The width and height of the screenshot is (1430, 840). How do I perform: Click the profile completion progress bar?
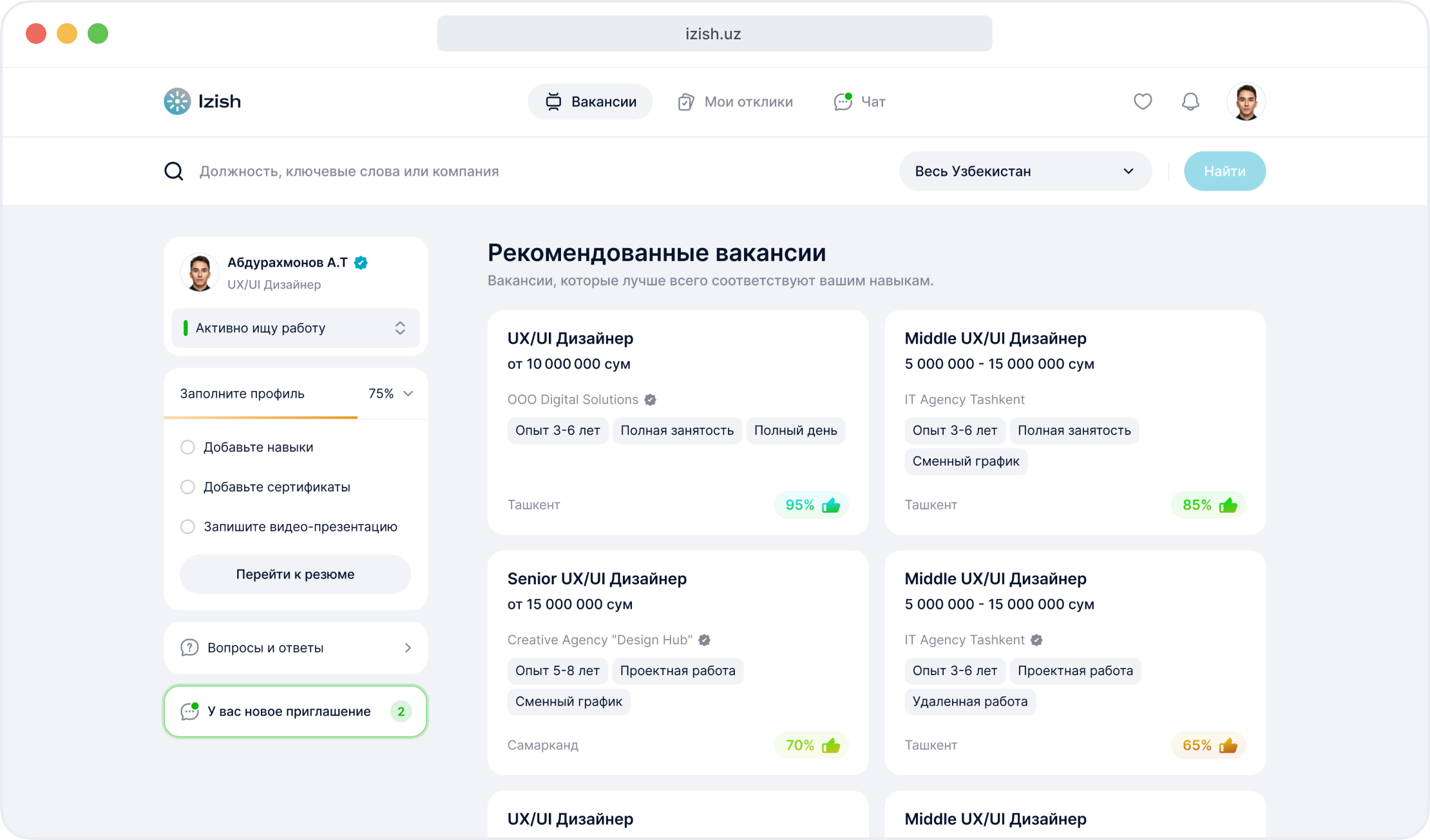261,417
